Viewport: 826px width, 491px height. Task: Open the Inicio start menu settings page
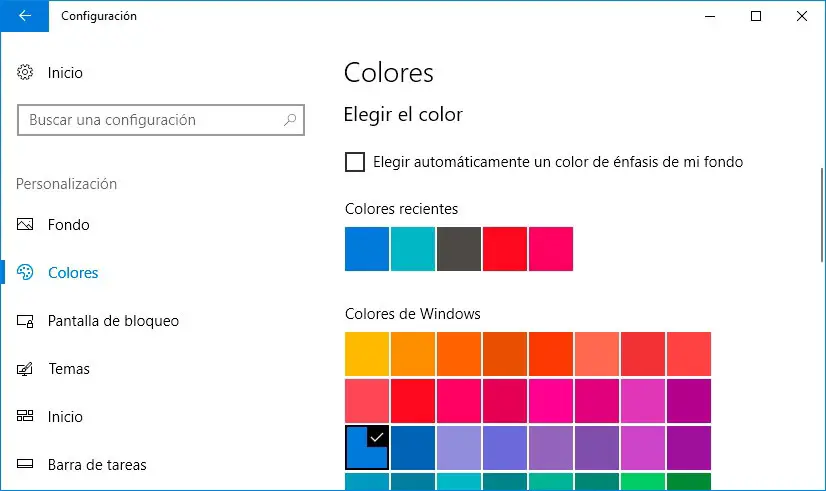(x=65, y=417)
